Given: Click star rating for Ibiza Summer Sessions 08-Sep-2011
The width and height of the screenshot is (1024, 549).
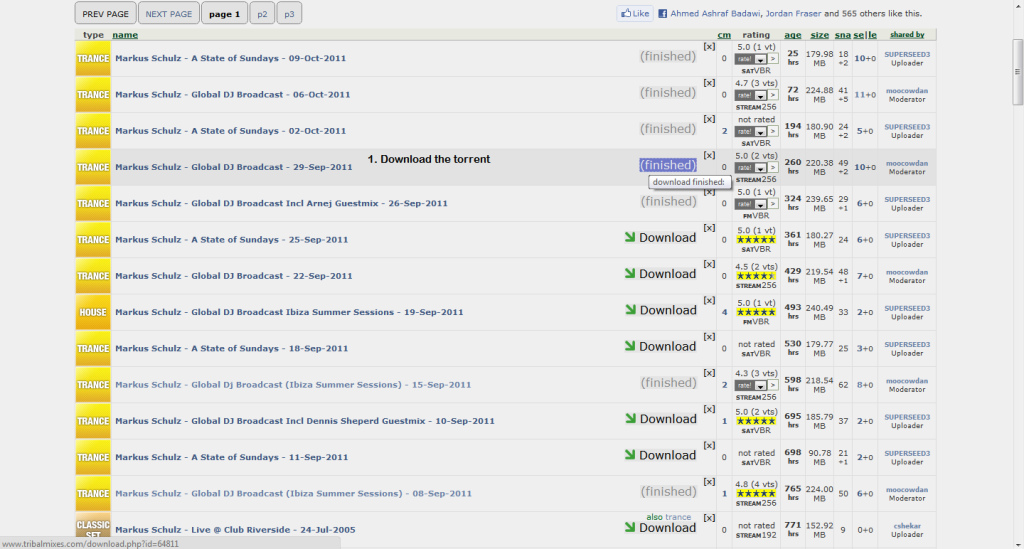Looking at the screenshot, I should click(x=756, y=494).
